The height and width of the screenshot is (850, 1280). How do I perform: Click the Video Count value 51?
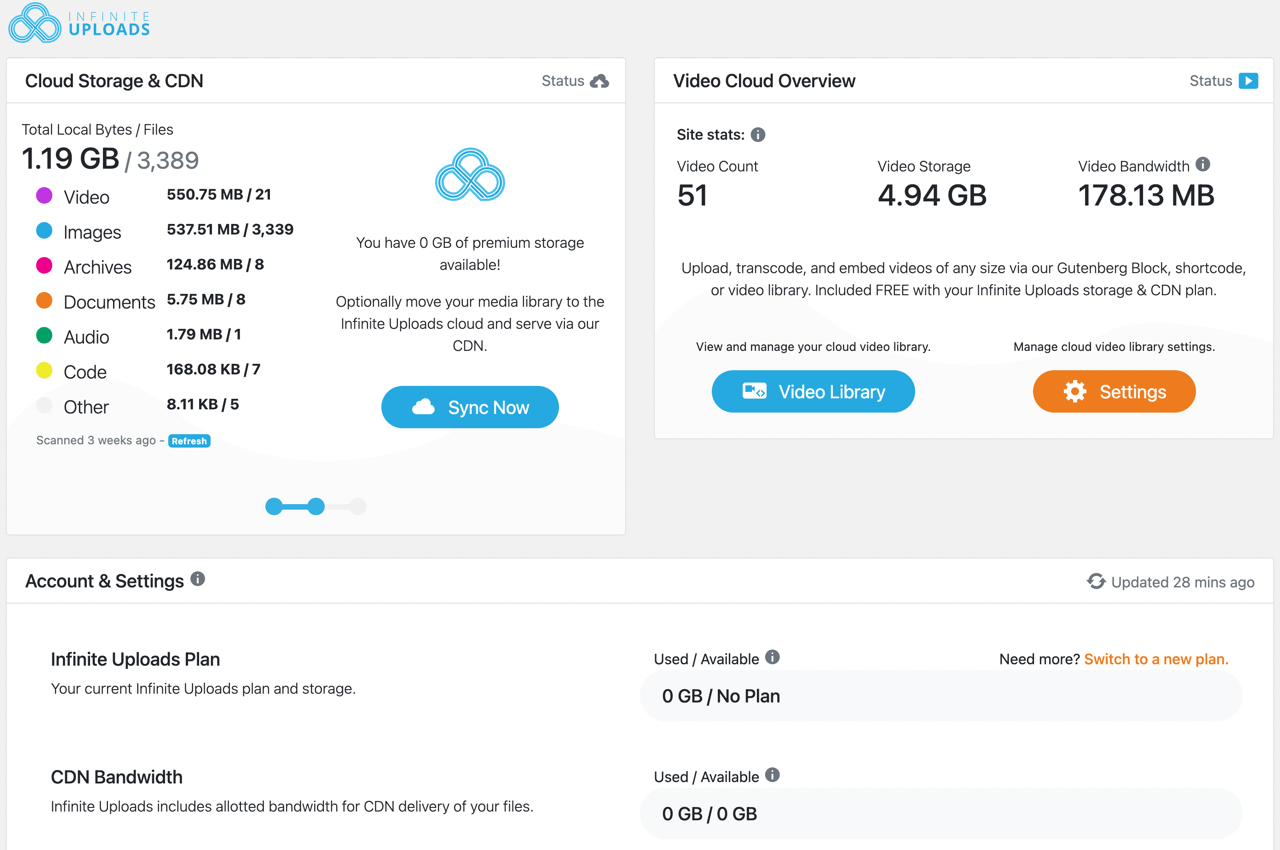tap(693, 195)
